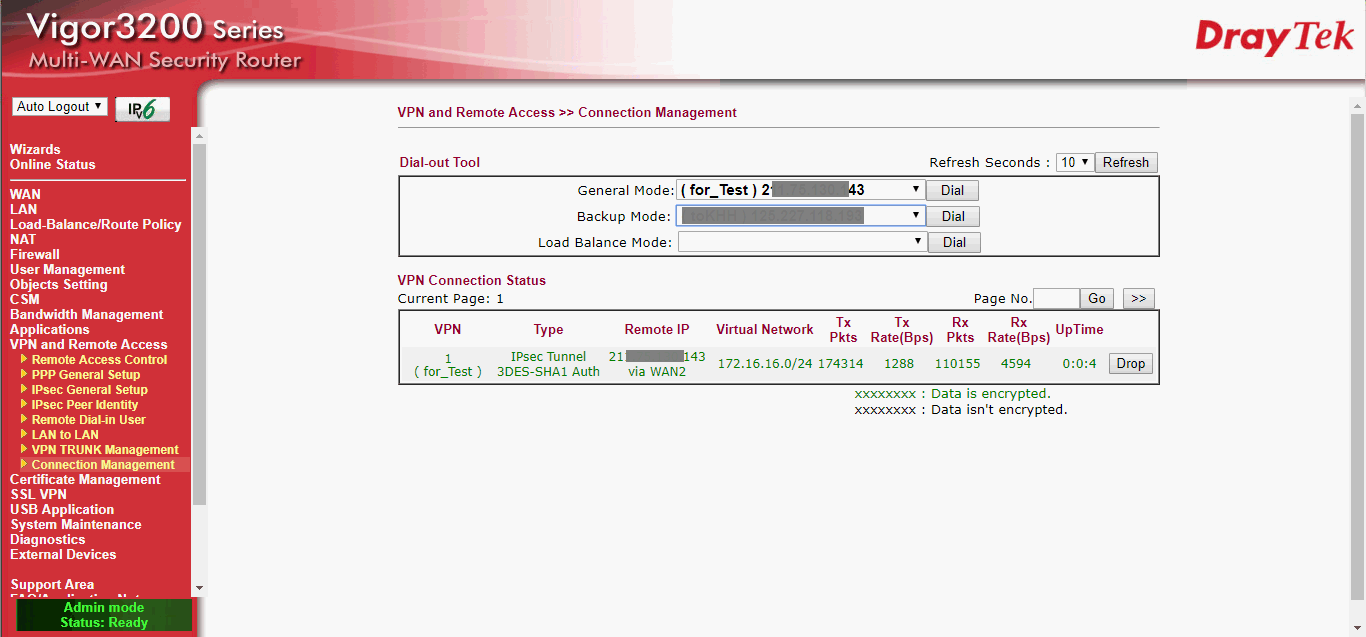Open External Devices menu
Viewport: 1366px width, 637px height.
[x=63, y=554]
